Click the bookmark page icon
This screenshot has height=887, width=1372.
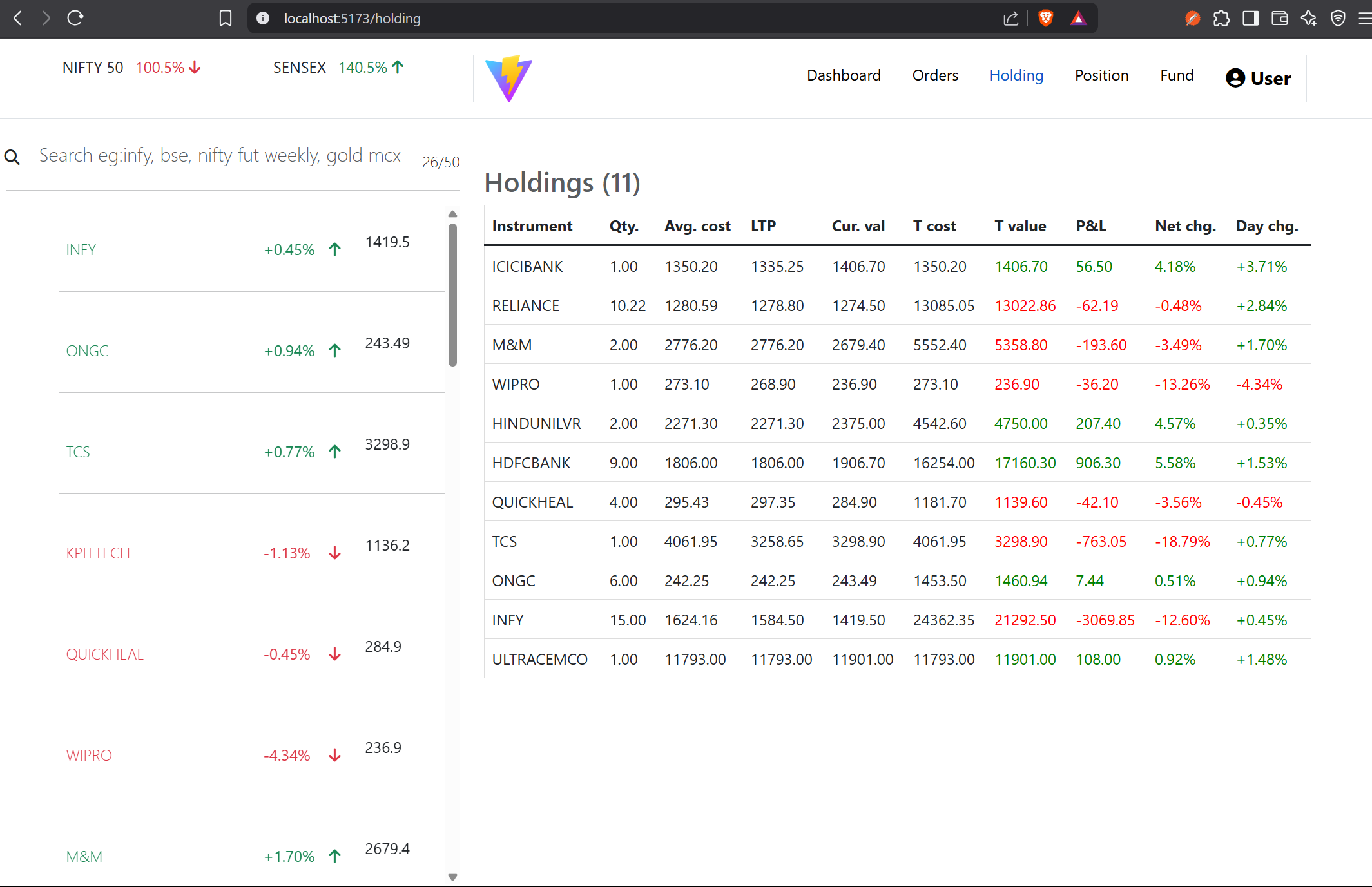click(x=225, y=18)
